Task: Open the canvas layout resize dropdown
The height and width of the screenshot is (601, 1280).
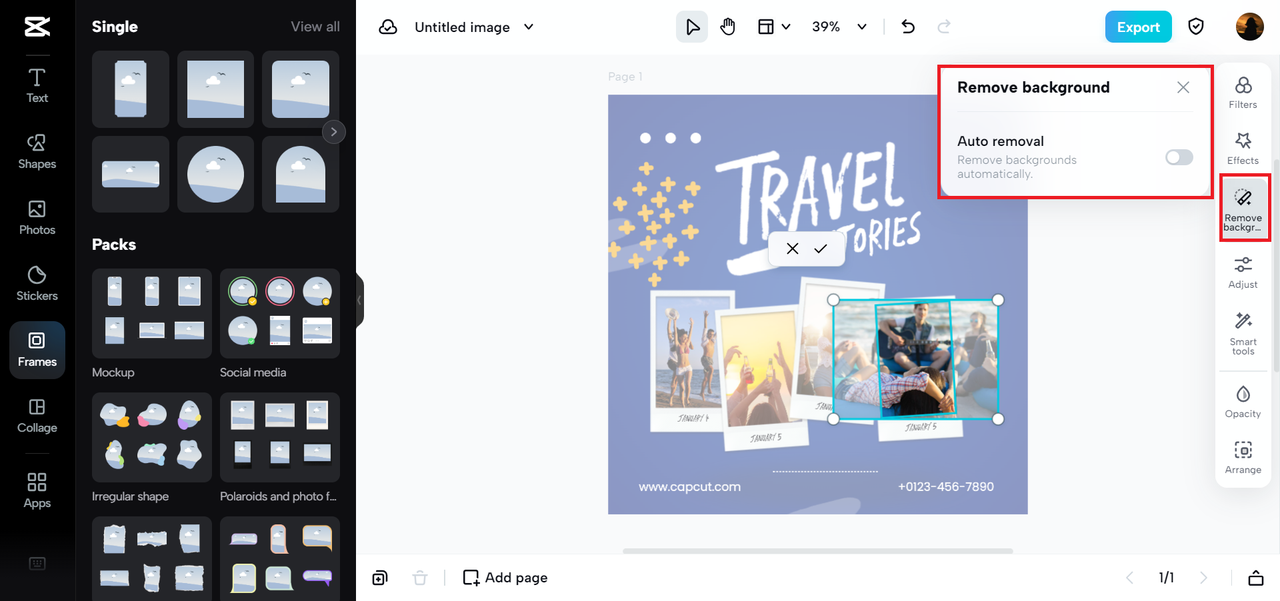Action: click(x=774, y=27)
